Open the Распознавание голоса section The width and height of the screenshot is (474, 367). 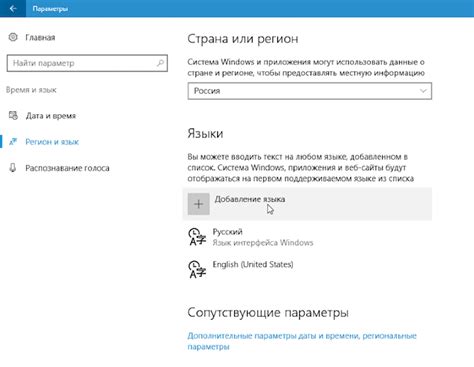[67, 168]
